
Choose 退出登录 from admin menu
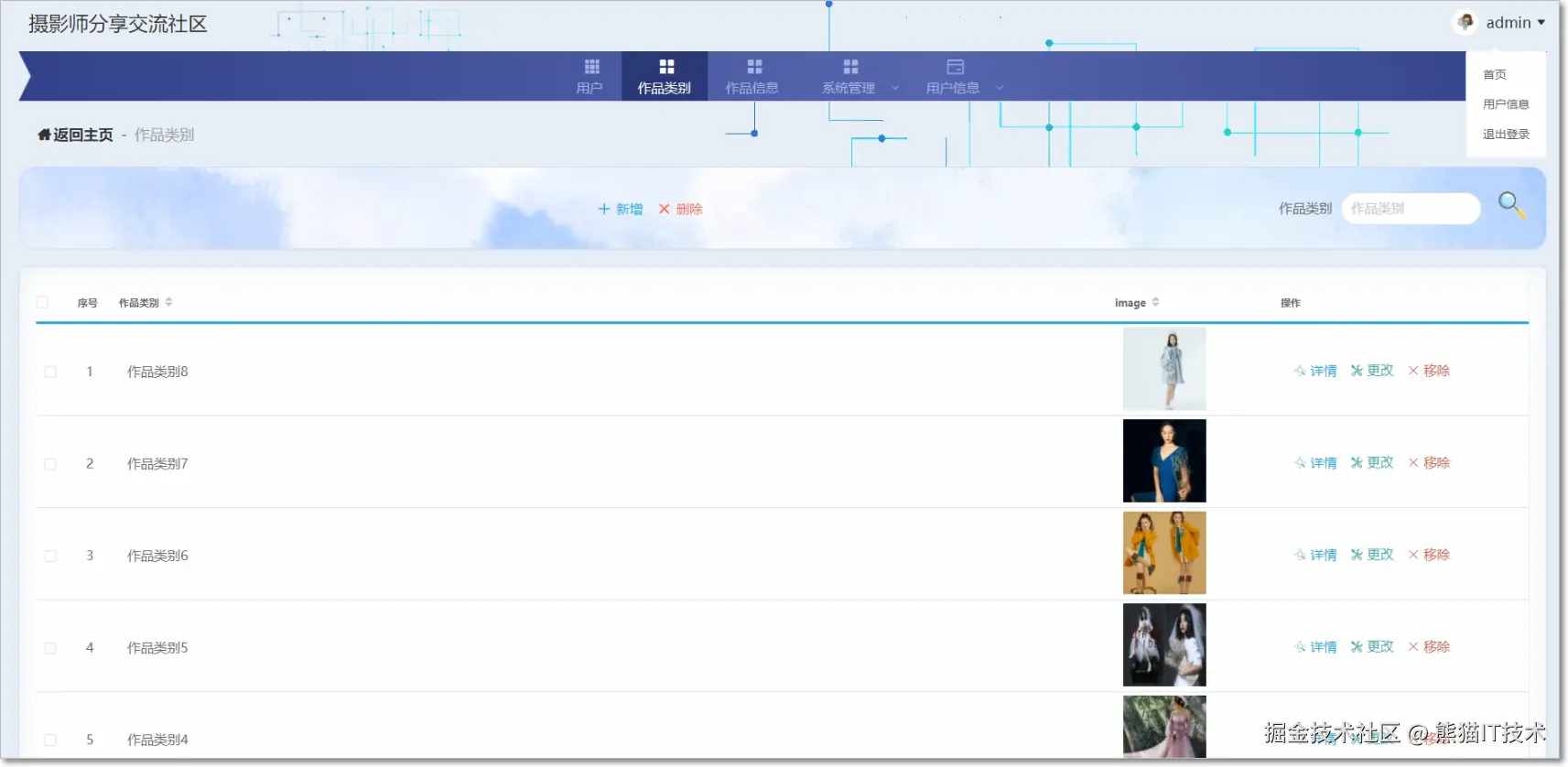click(1506, 135)
